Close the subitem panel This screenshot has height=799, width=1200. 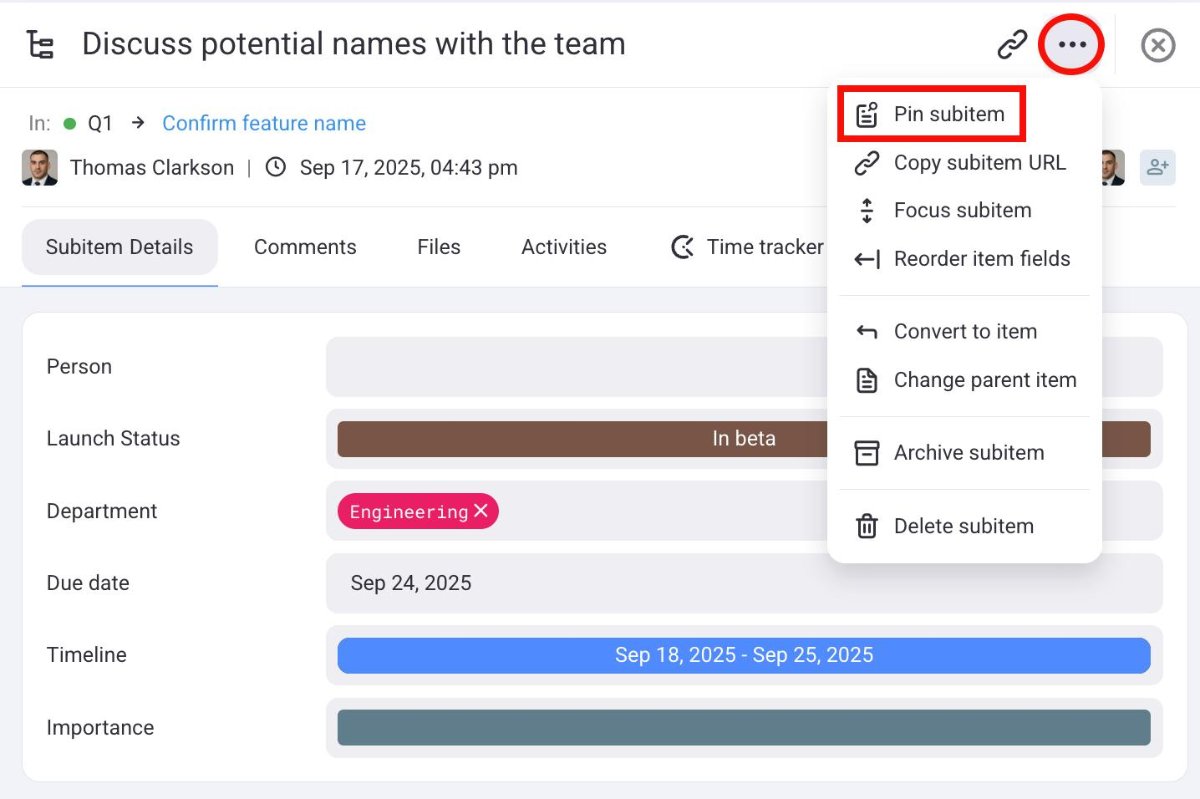tap(1157, 45)
